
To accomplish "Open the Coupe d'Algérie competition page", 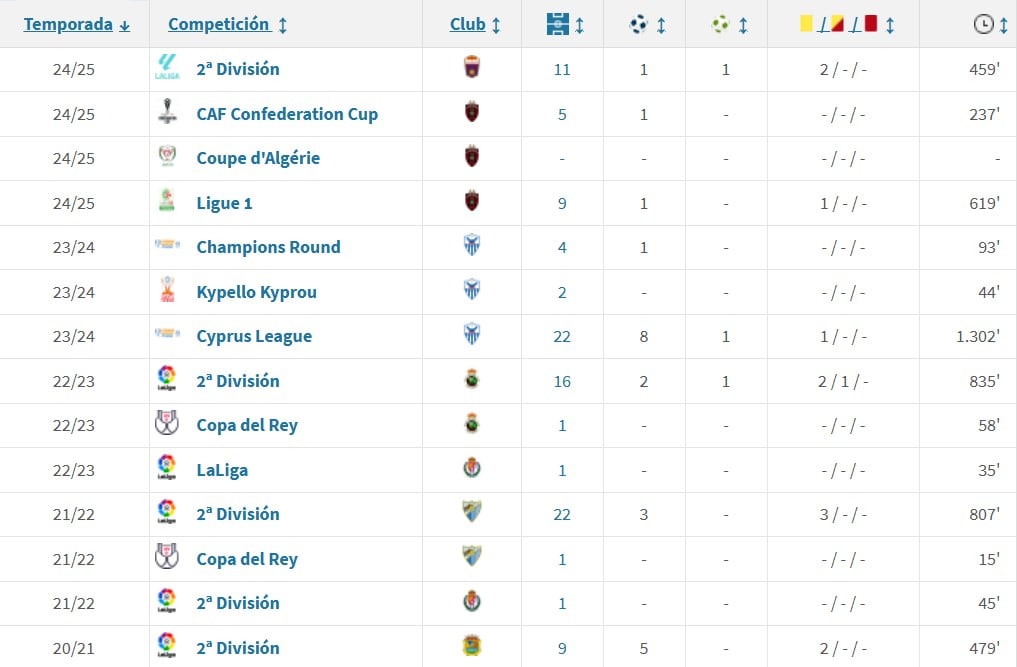I will tap(258, 158).
